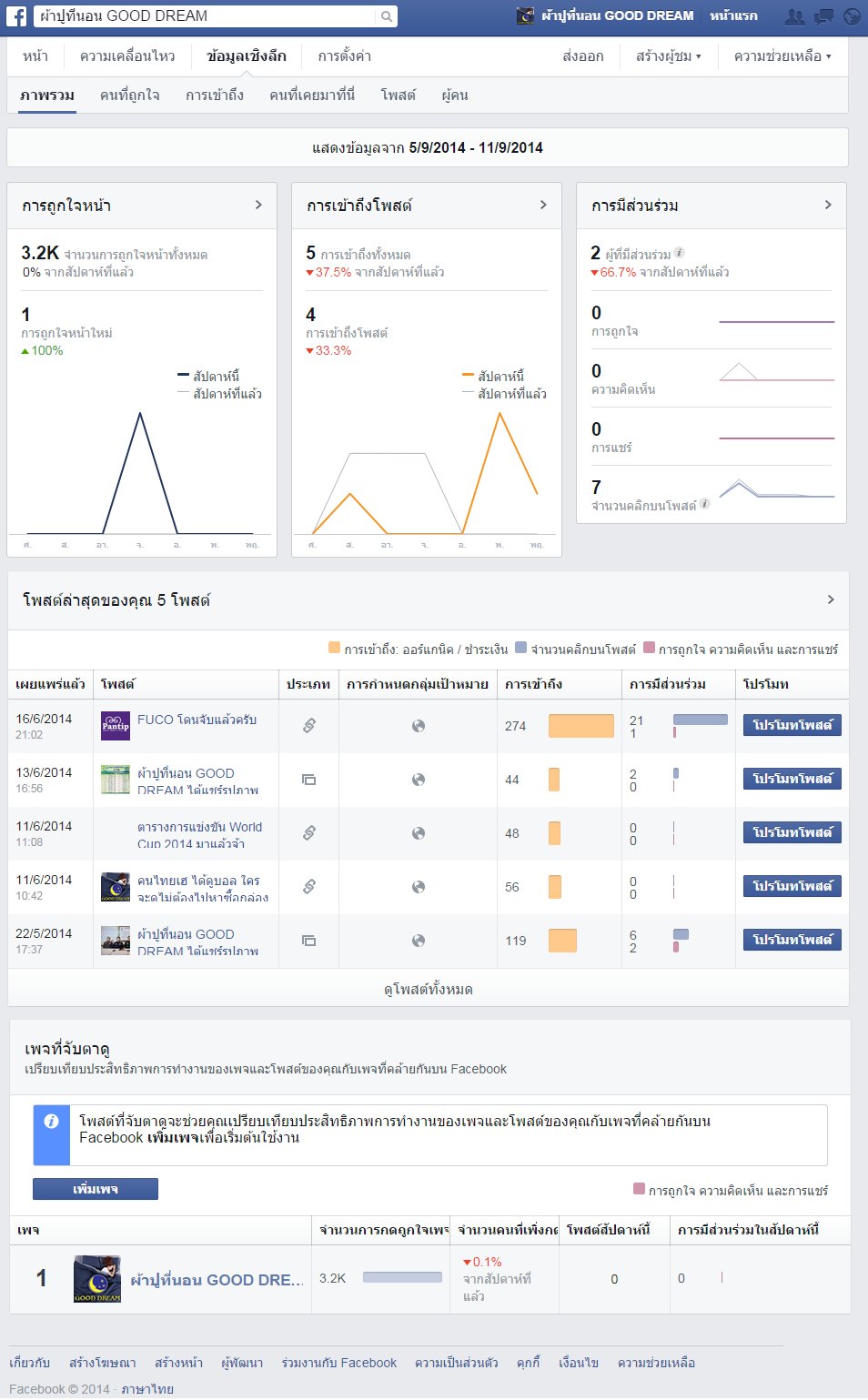
Task: Sort by การเข้าถึง column header
Action: pyautogui.click(x=534, y=684)
